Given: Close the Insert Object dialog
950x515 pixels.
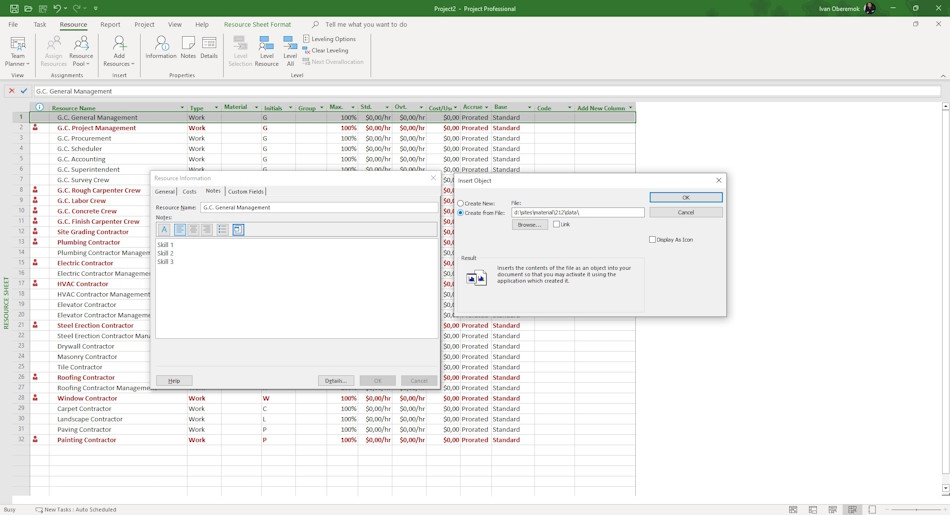Looking at the screenshot, I should click(719, 181).
